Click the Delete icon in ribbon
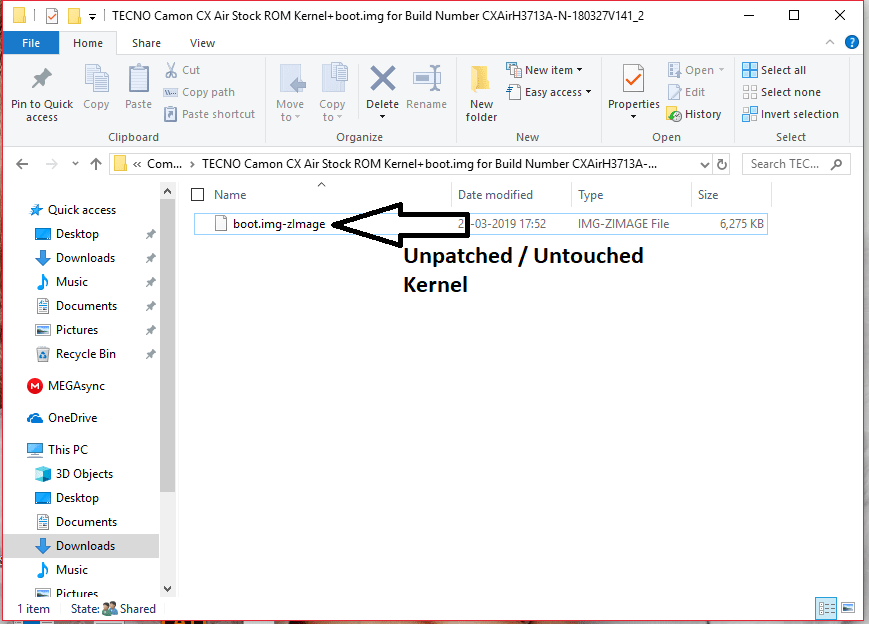This screenshot has height=624, width=869. tap(382, 81)
